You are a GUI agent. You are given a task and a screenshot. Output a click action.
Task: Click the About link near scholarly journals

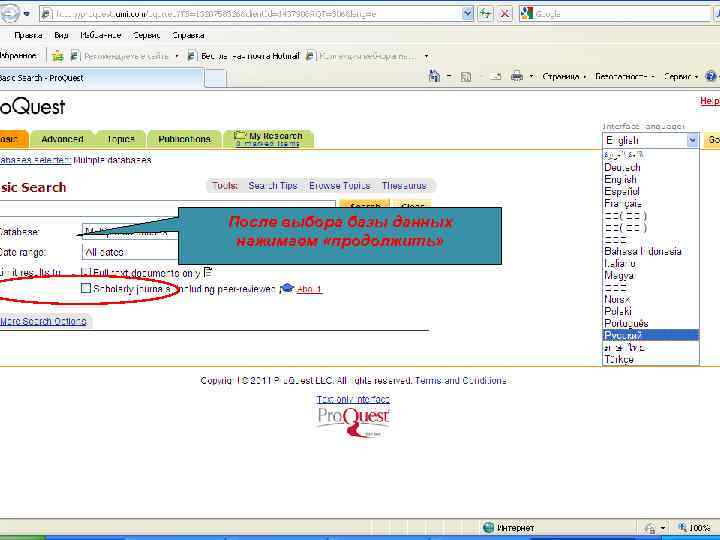(309, 289)
